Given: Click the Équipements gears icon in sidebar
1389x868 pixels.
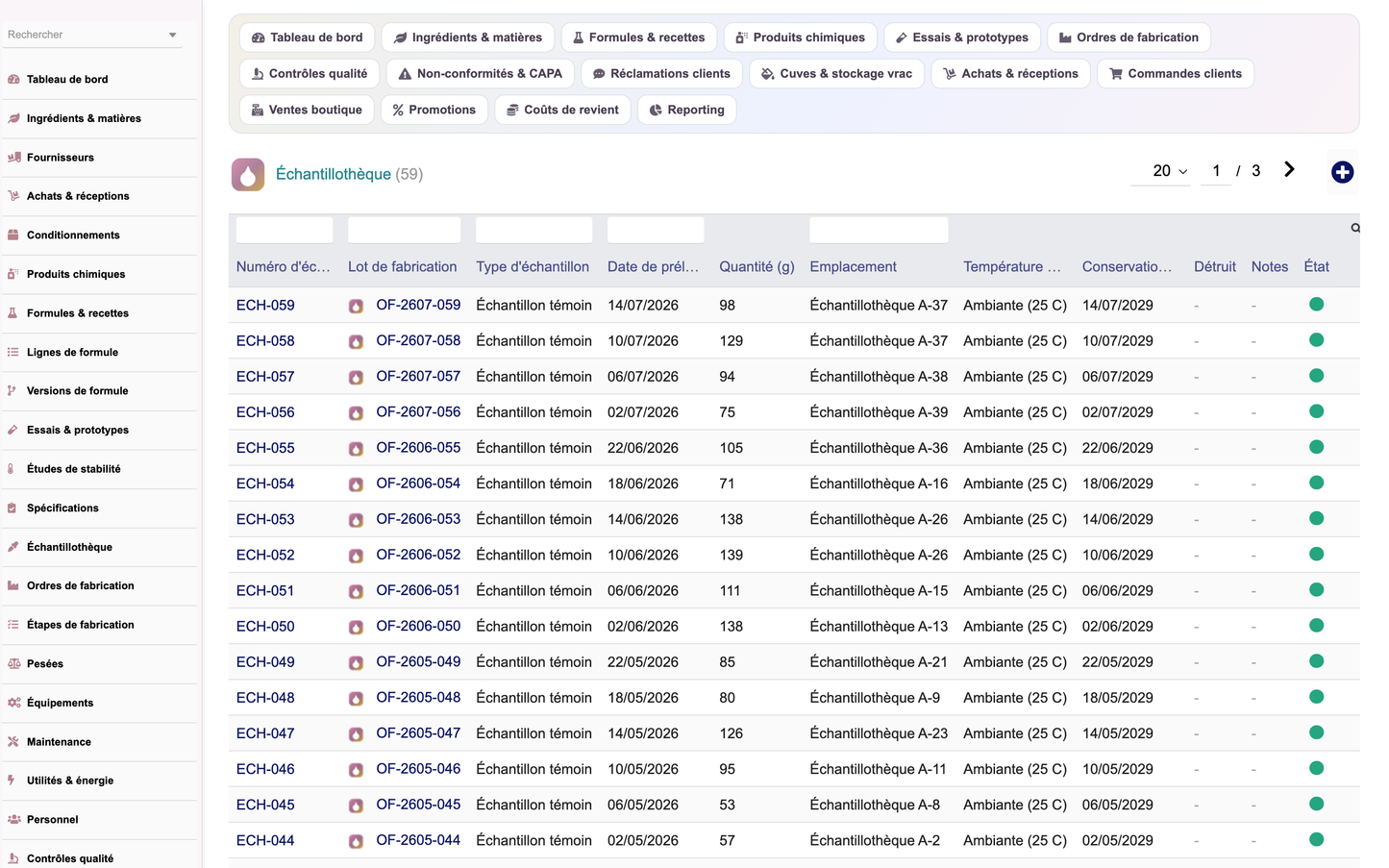Looking at the screenshot, I should tap(13, 703).
